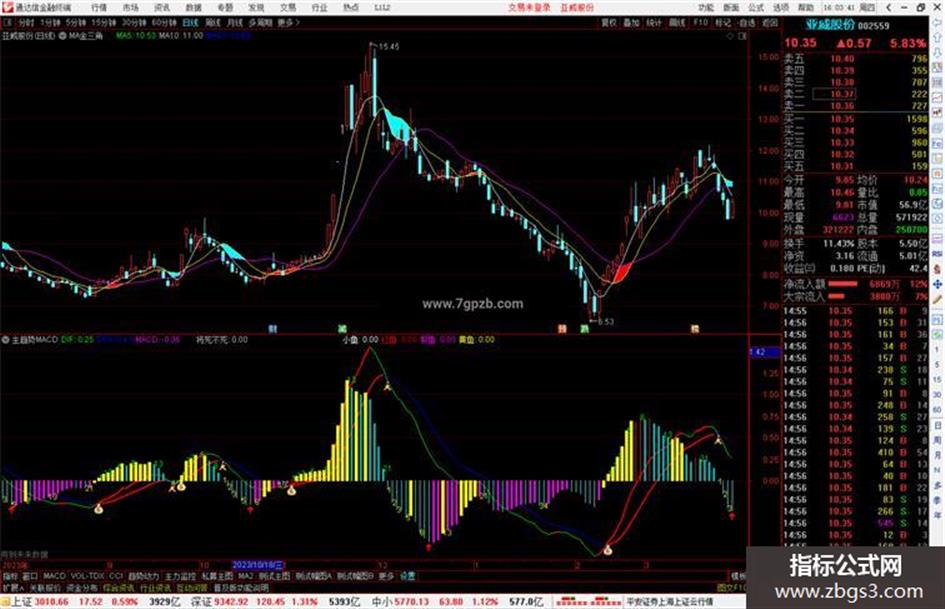This screenshot has height=609, width=945.
Task: Select the VOL-TDX indicator tab
Action: point(87,576)
